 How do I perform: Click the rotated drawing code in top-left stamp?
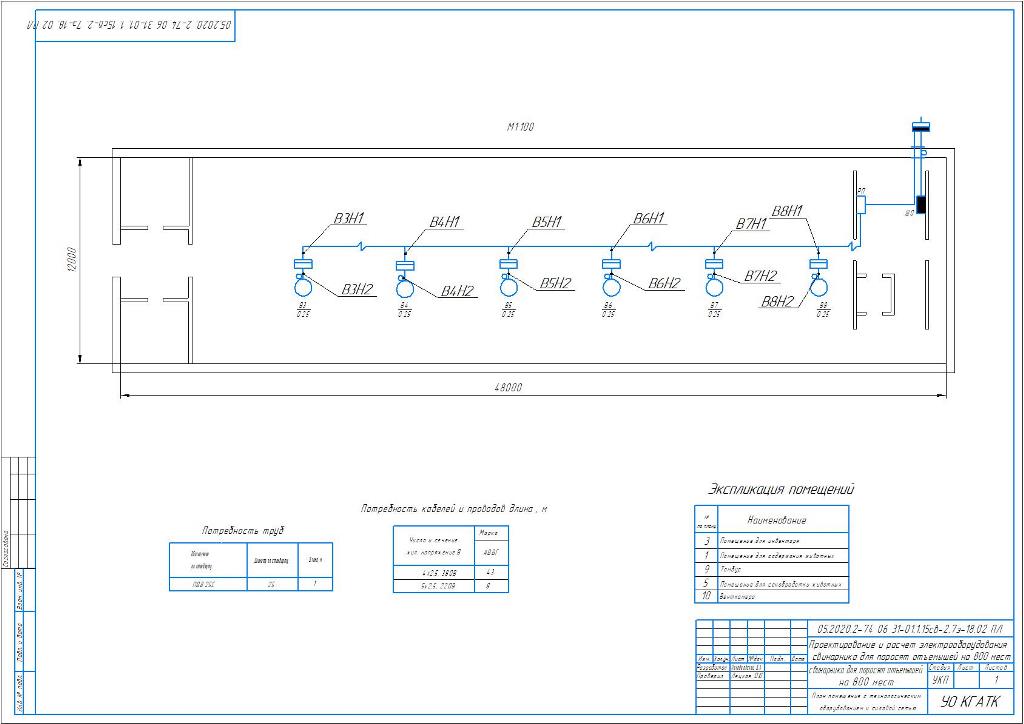tap(131, 25)
